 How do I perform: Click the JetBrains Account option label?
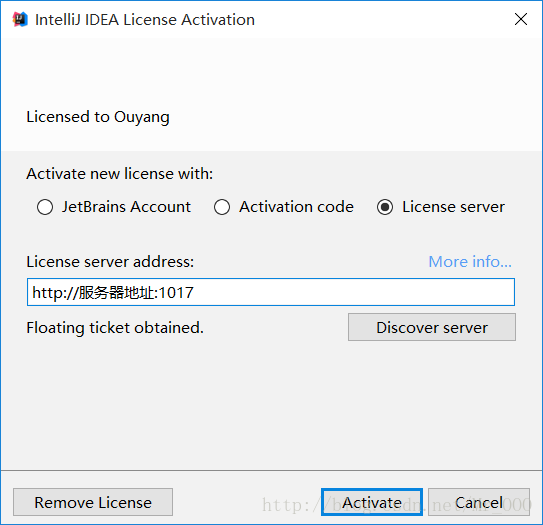(x=126, y=207)
